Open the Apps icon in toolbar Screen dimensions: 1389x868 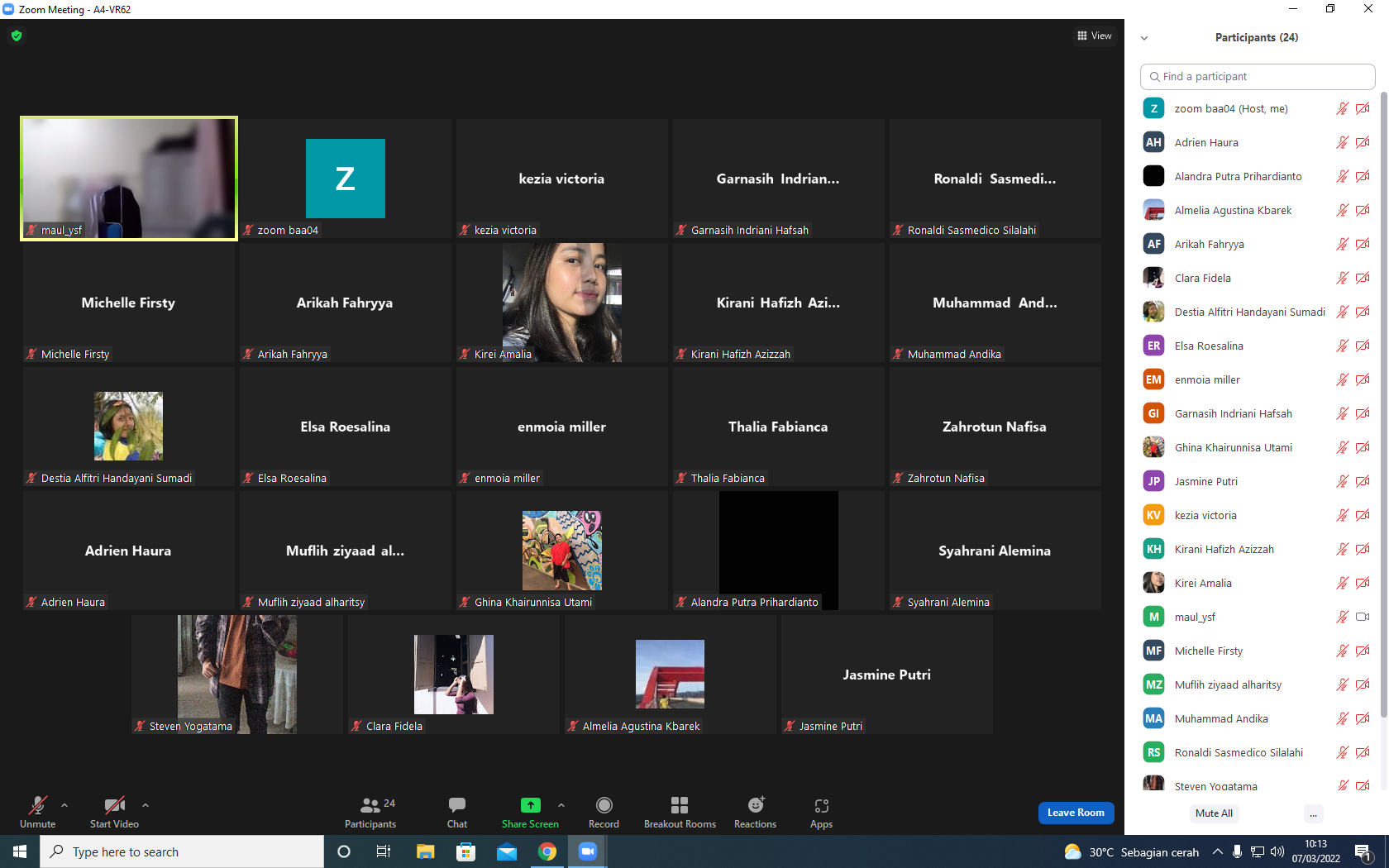pos(821,805)
